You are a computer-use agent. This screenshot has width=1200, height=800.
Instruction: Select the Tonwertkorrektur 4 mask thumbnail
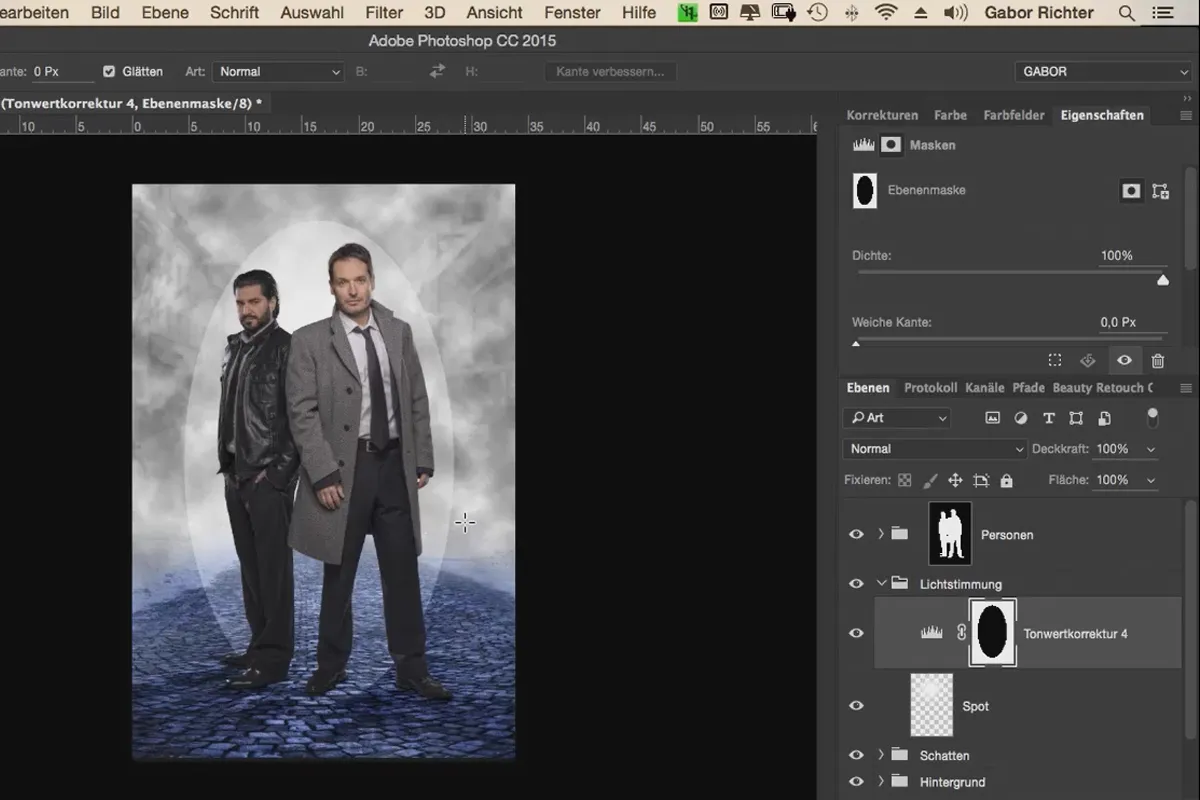click(x=992, y=633)
